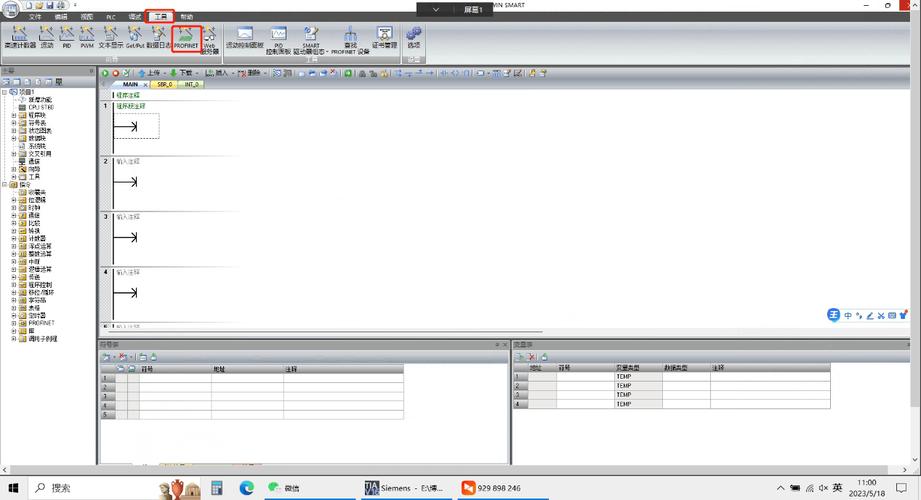The width and height of the screenshot is (921, 500).
Task: Open the motion control panel
Action: coord(245,37)
